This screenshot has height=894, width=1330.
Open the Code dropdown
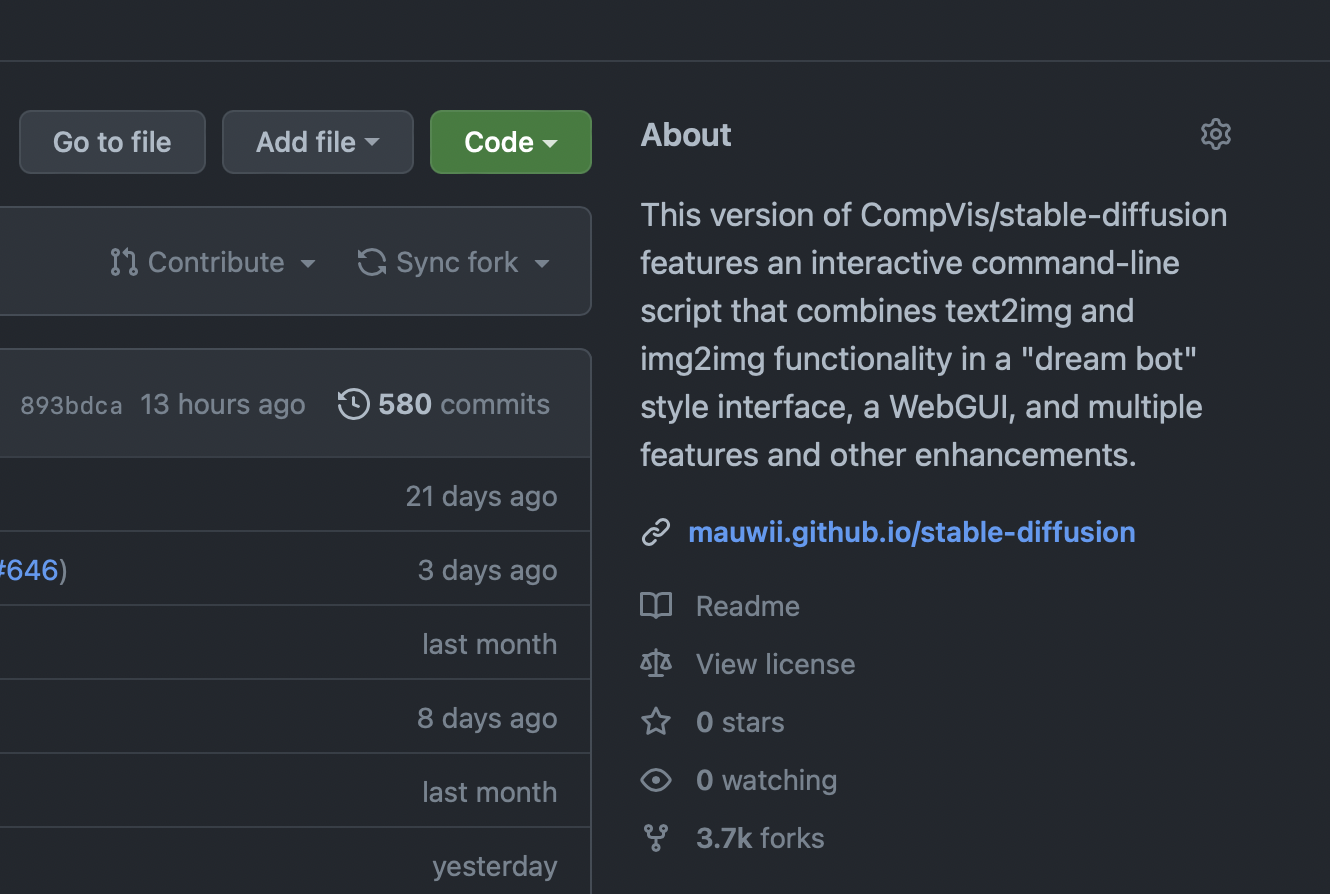tap(510, 141)
